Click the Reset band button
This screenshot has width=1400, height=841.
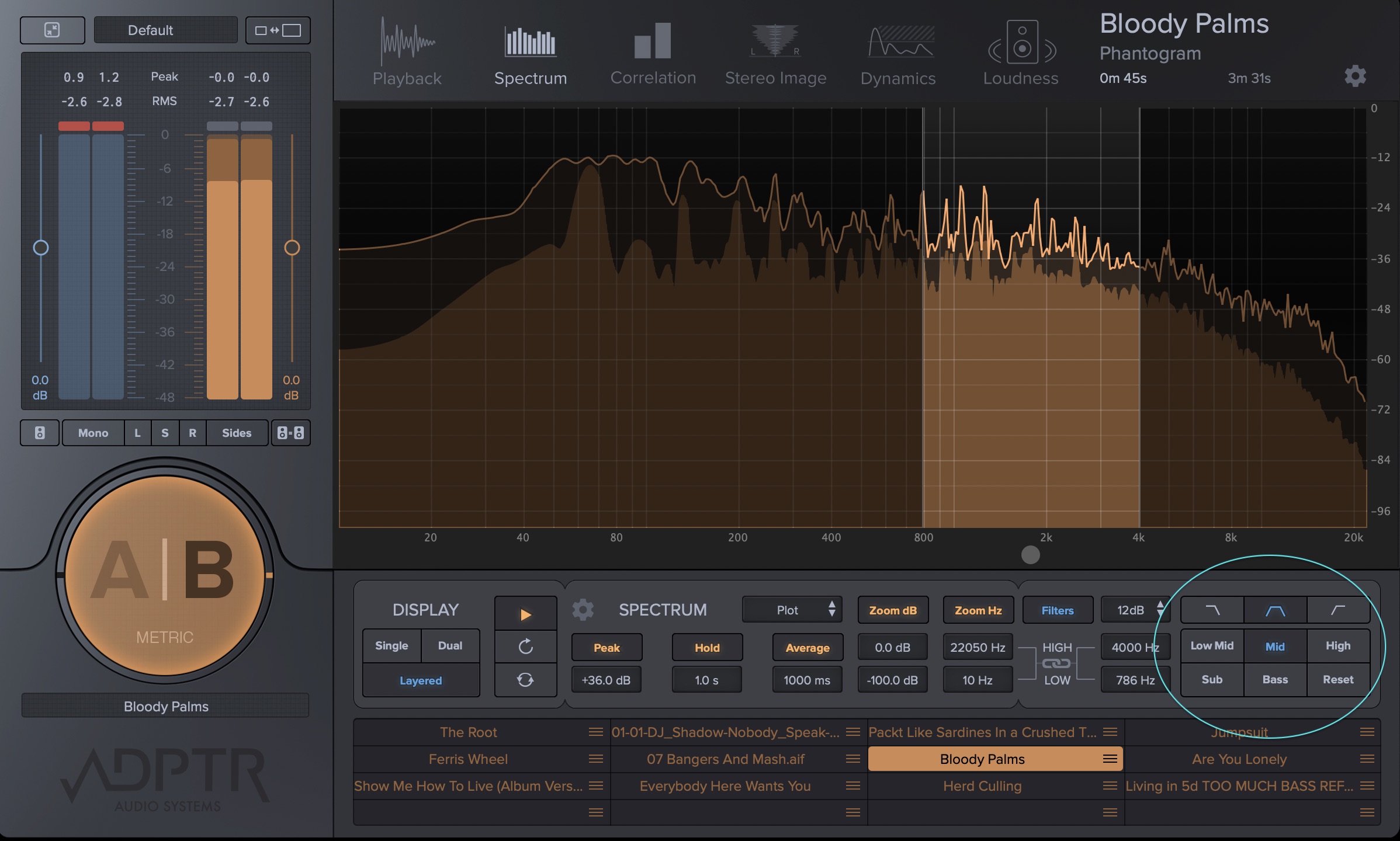pos(1337,679)
